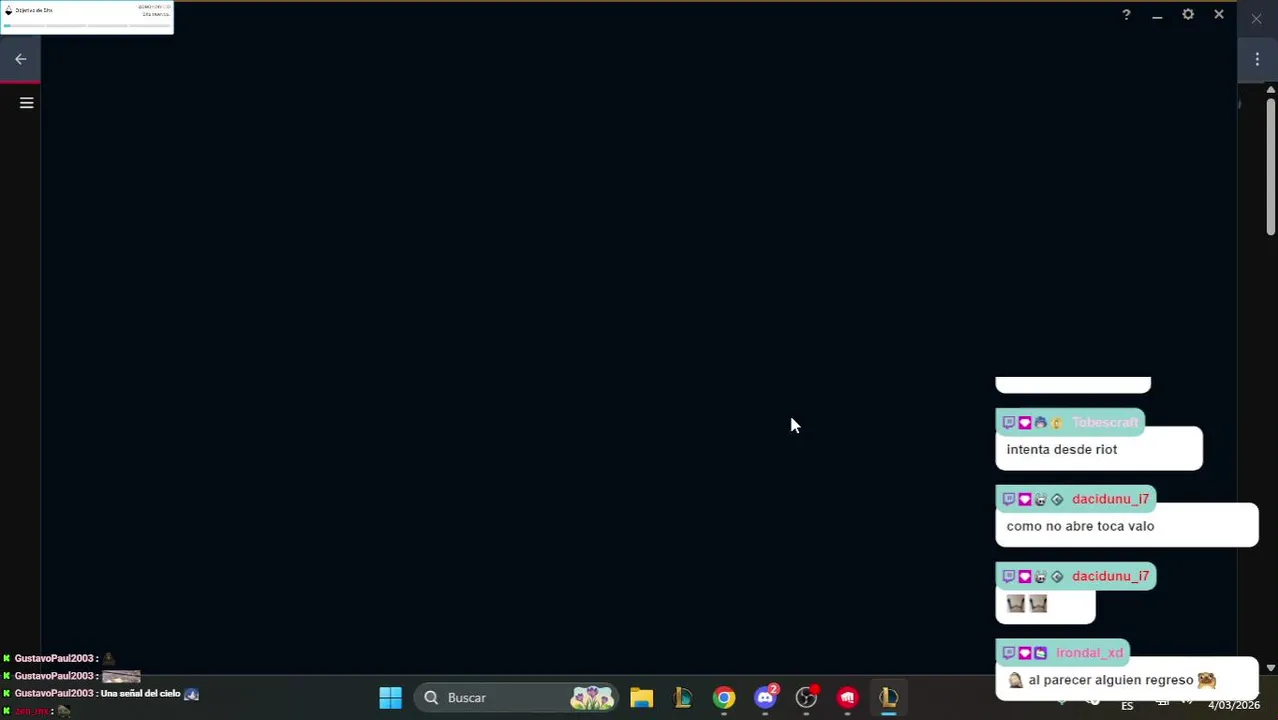1278x720 pixels.
Task: Open the Windows Start menu
Action: (390, 698)
